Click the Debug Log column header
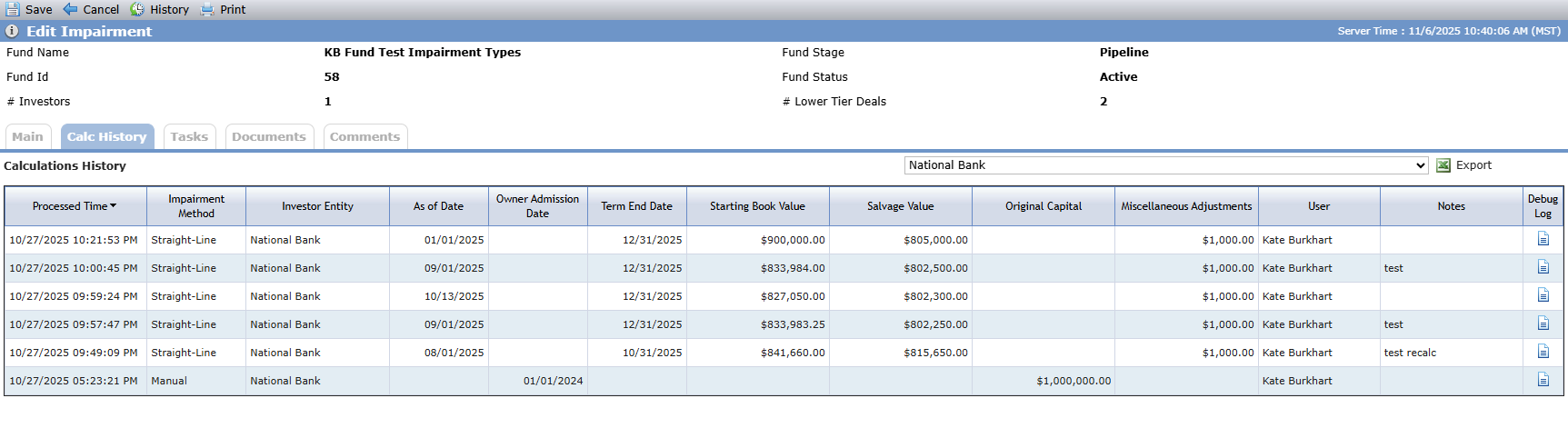Viewport: 1568px width, 448px height. [x=1543, y=206]
